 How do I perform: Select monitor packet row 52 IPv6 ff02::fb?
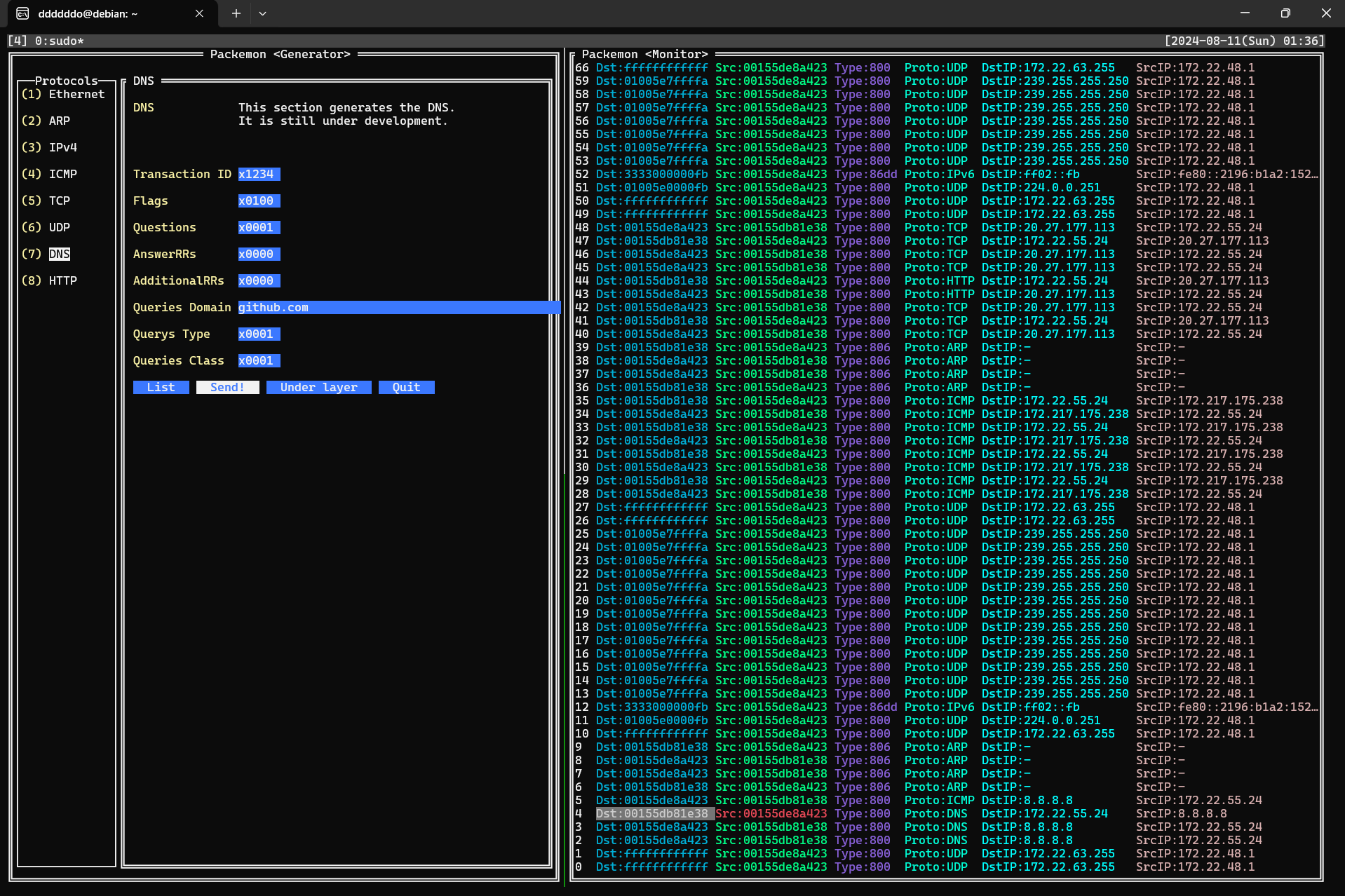(x=947, y=174)
